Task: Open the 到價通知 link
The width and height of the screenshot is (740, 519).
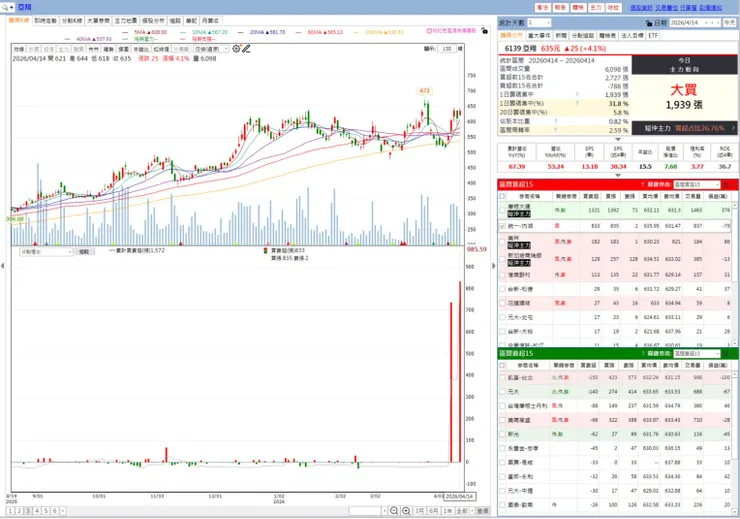Action: (x=710, y=8)
